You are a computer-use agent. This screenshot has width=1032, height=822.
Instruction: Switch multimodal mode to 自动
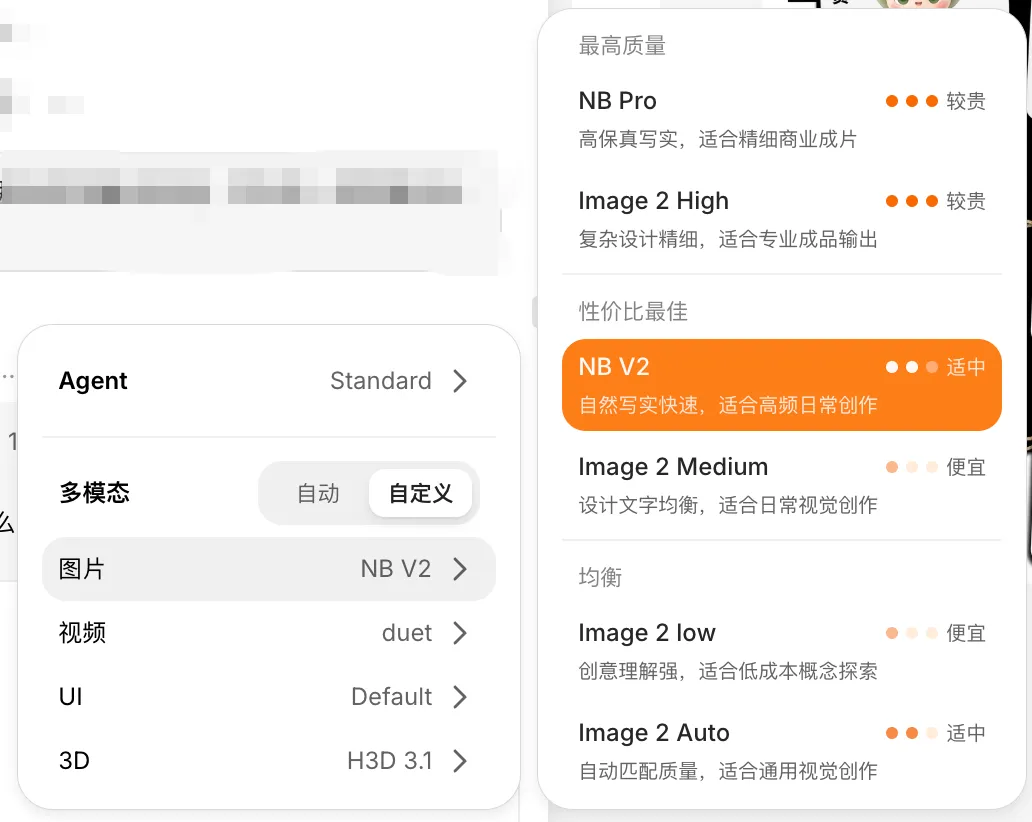click(x=318, y=493)
